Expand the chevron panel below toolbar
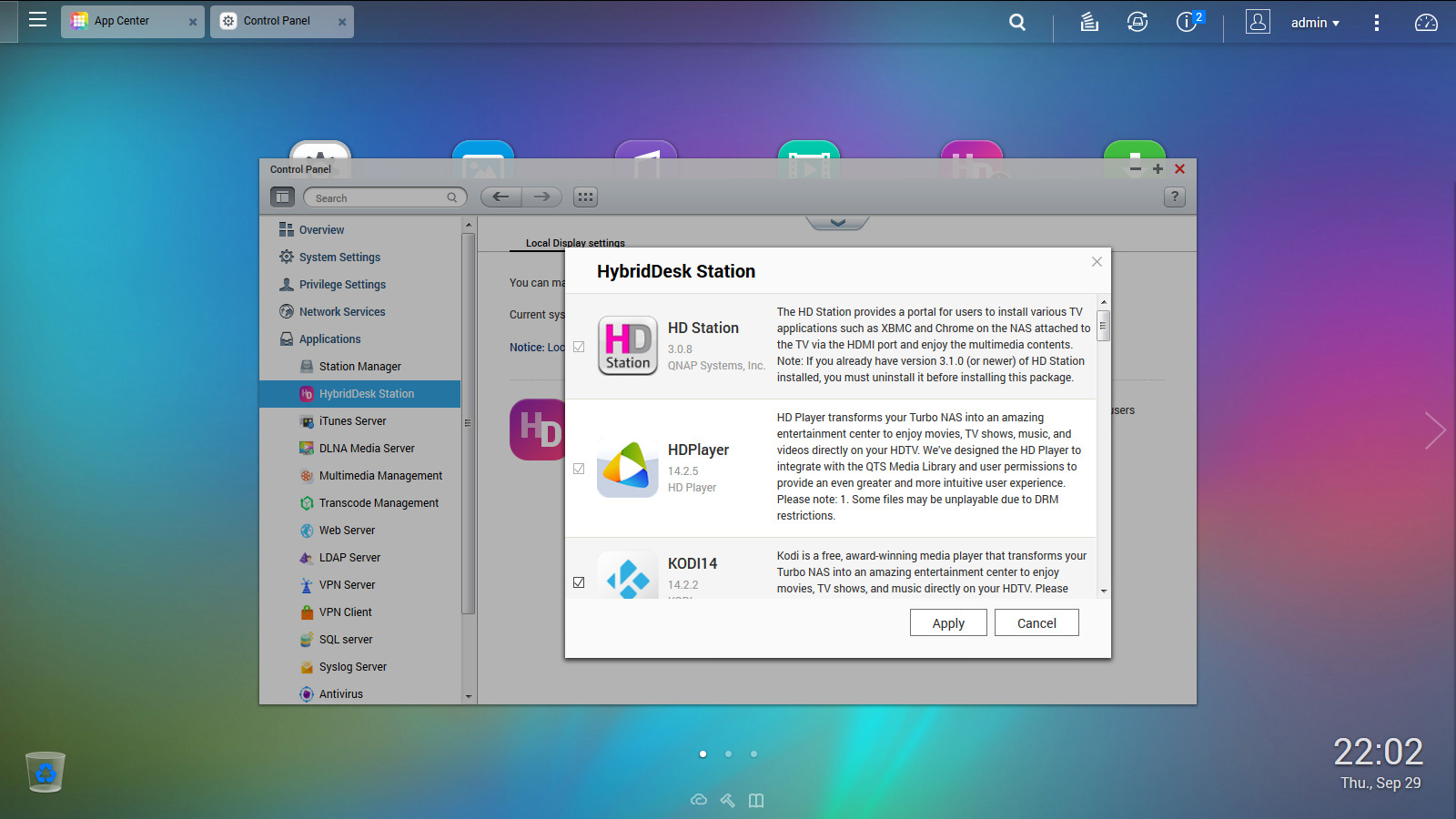1456x819 pixels. pos(837,223)
